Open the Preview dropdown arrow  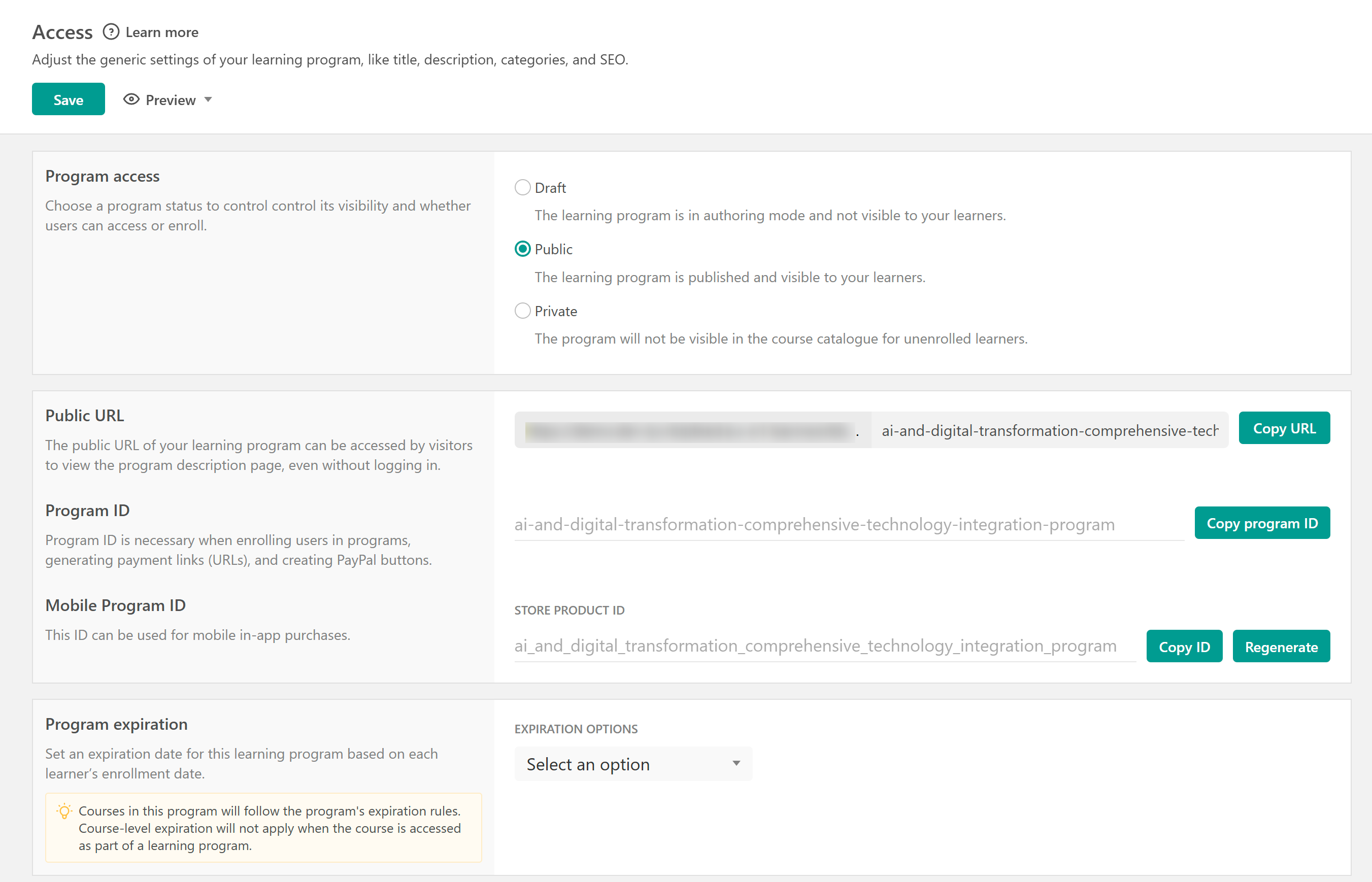coord(209,99)
